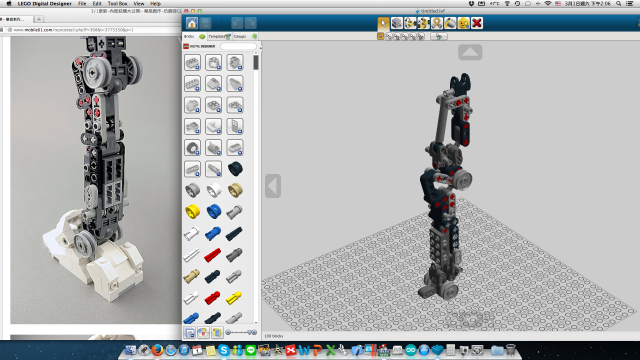
Task: Adjust the brick icon size slider
Action: coord(241,333)
